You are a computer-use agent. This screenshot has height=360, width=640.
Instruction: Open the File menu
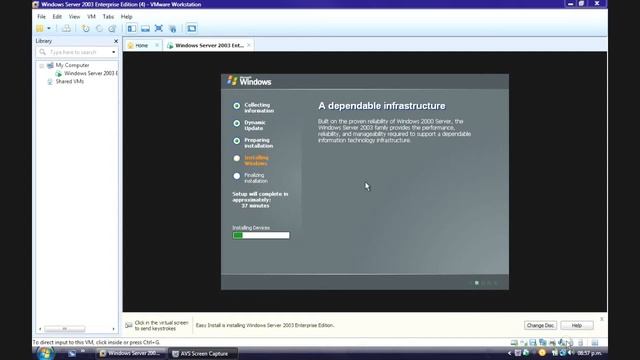[x=42, y=16]
